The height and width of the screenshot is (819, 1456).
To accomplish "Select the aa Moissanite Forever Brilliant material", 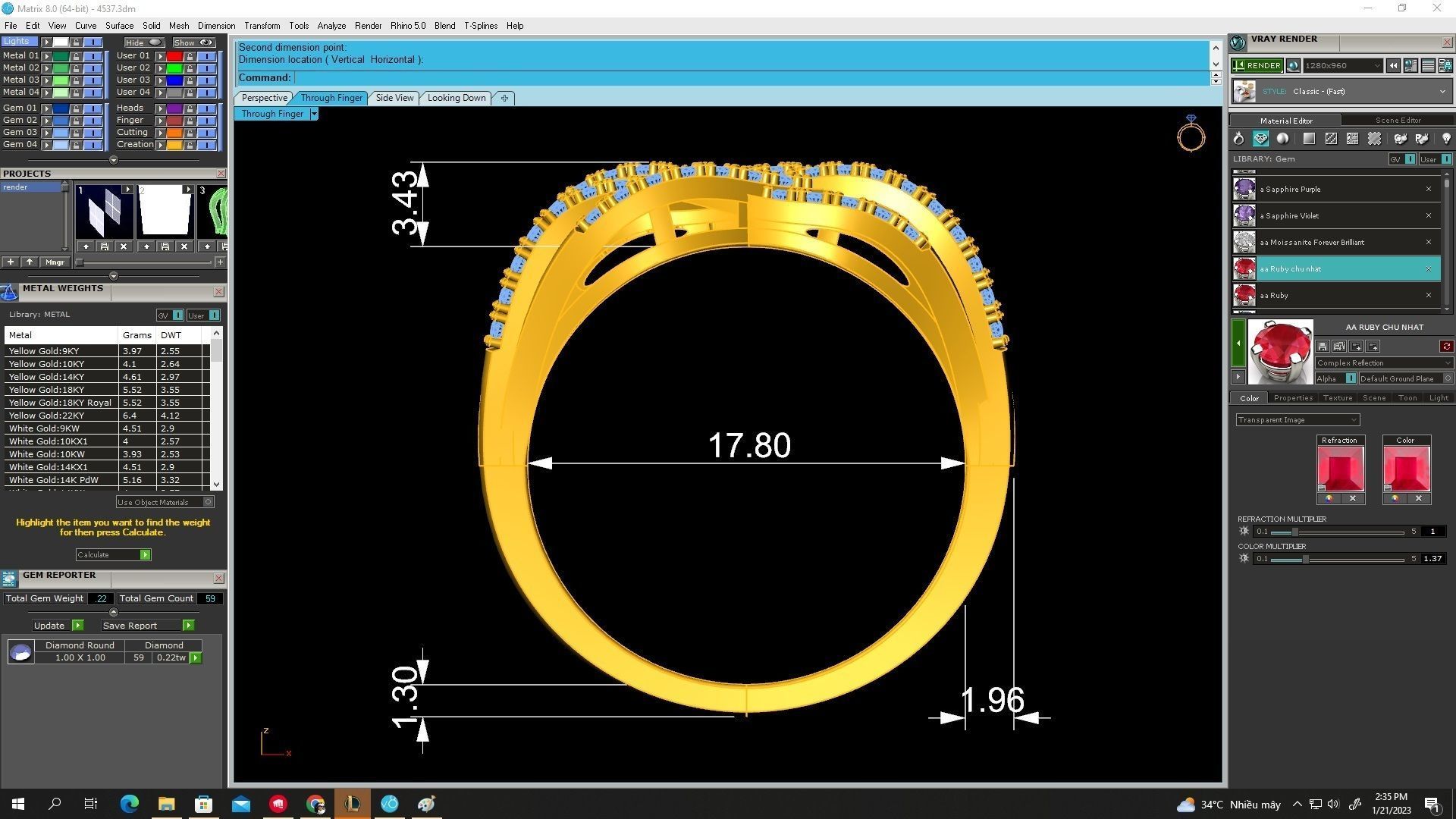I will click(1311, 243).
